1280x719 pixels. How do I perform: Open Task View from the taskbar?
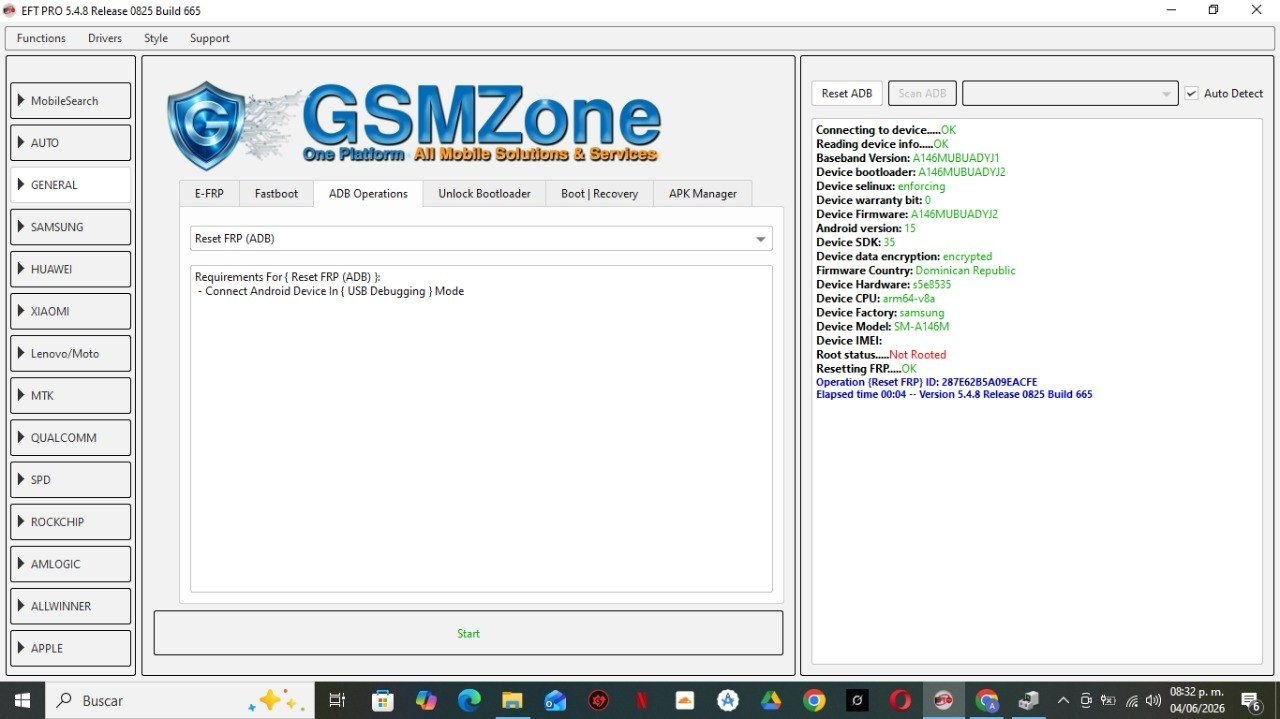tap(338, 700)
